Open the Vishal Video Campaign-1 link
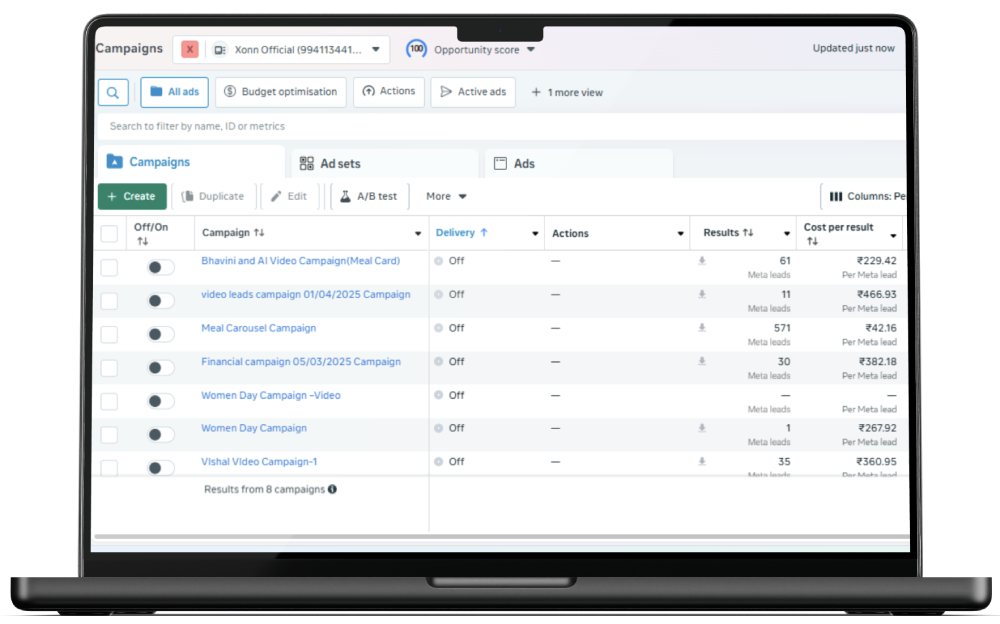The height and width of the screenshot is (624, 1000). 259,462
